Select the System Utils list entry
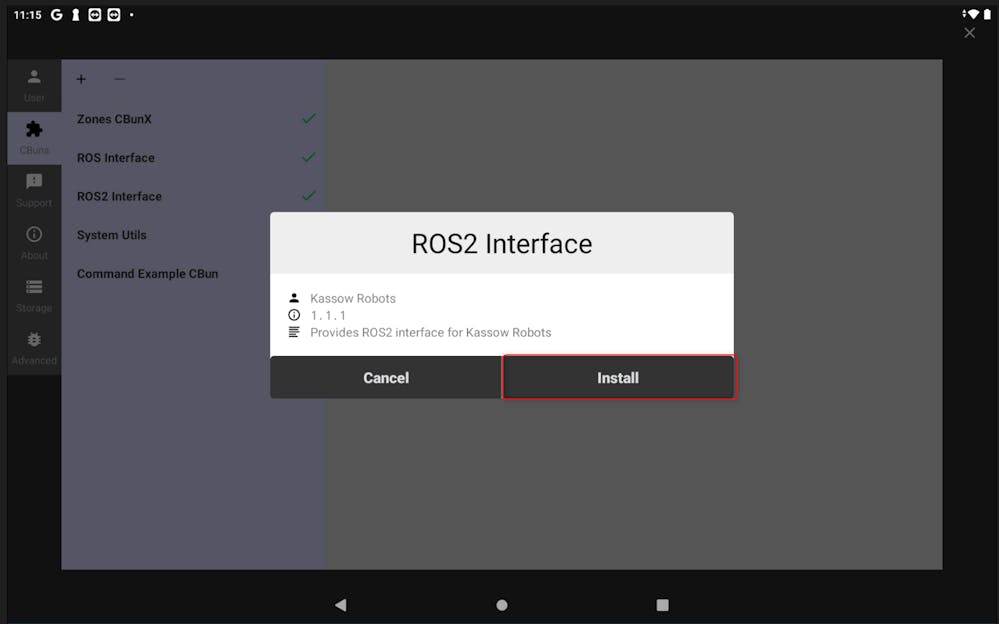The height and width of the screenshot is (624, 999). click(194, 235)
